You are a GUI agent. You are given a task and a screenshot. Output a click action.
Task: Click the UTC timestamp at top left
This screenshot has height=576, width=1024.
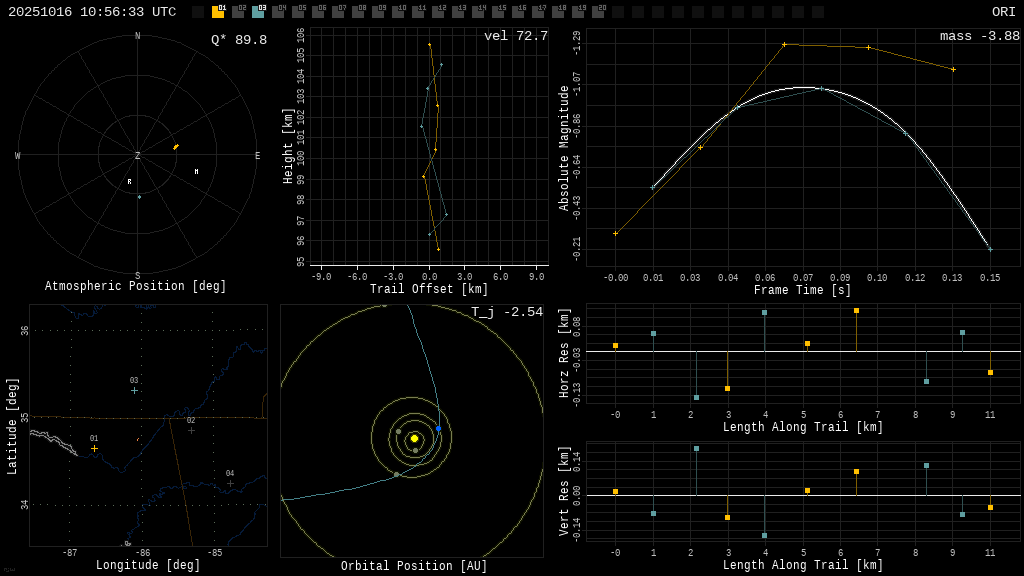tap(92, 12)
